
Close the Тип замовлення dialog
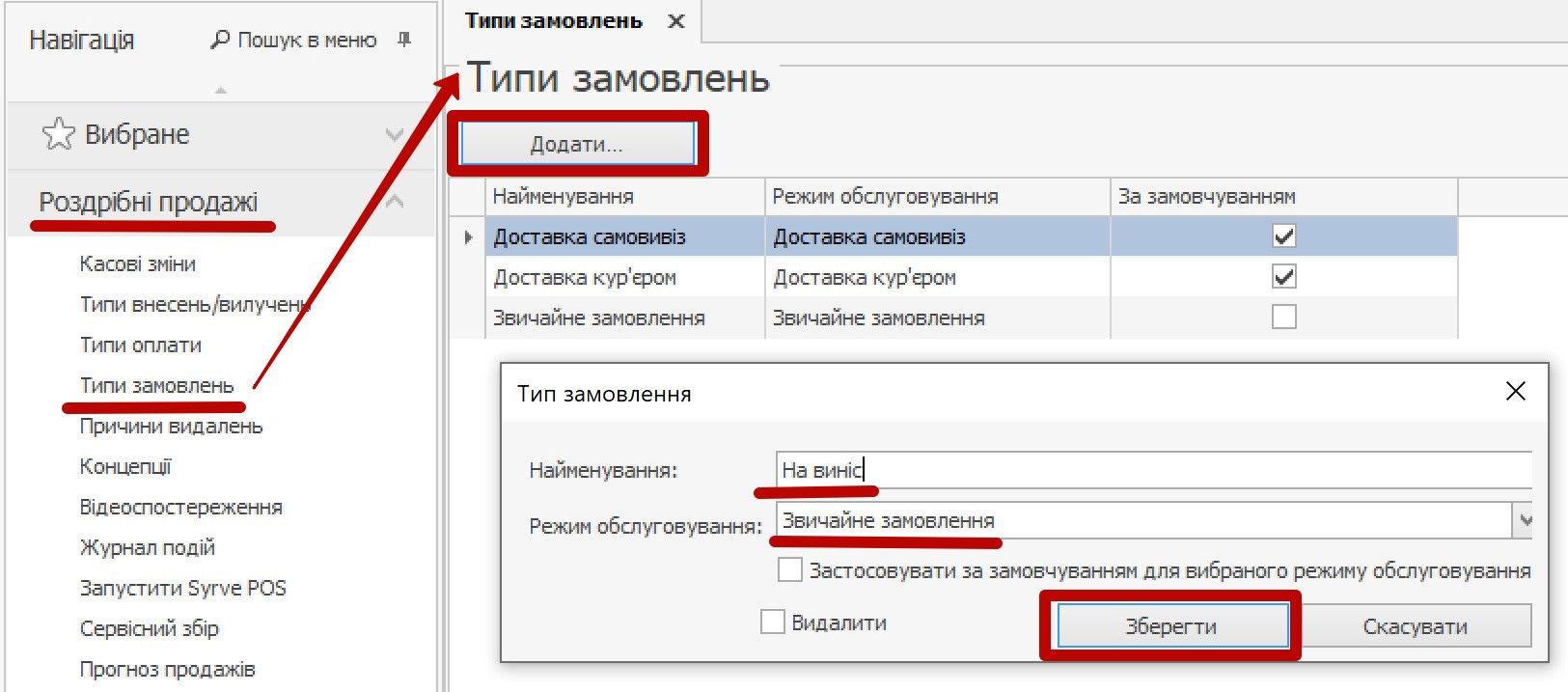pos(1515,391)
